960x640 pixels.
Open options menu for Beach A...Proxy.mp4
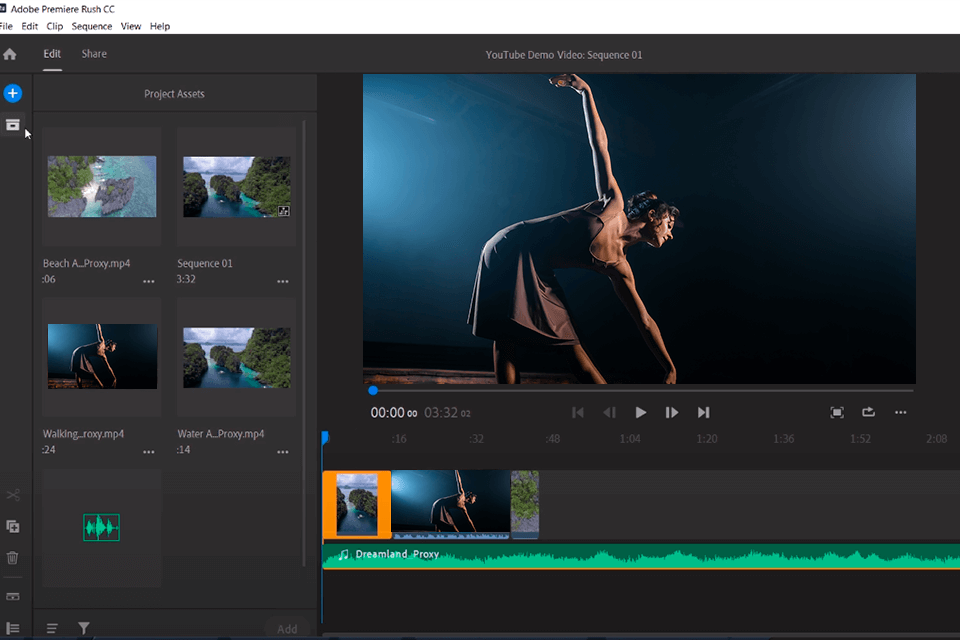tap(148, 281)
